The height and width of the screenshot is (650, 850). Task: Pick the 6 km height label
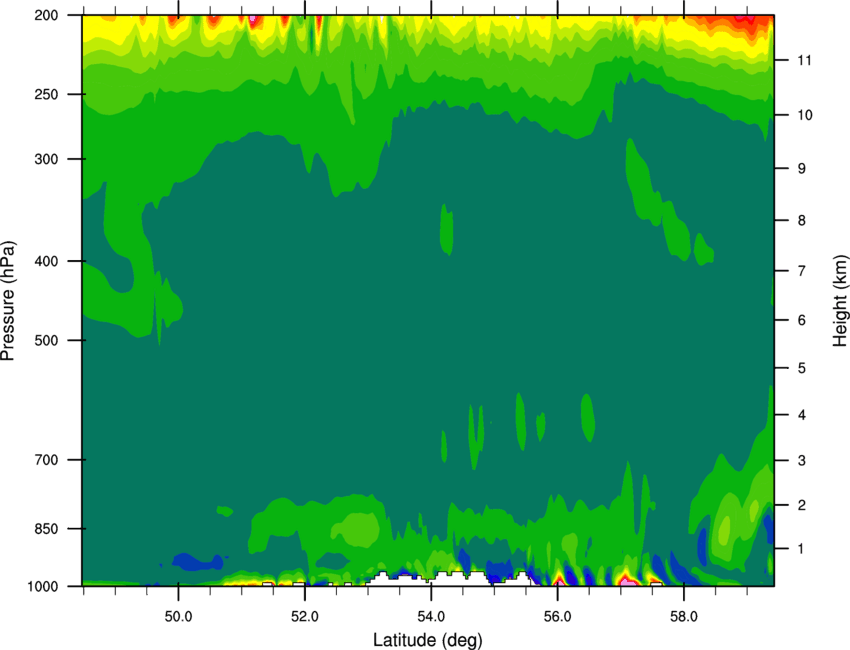(802, 320)
